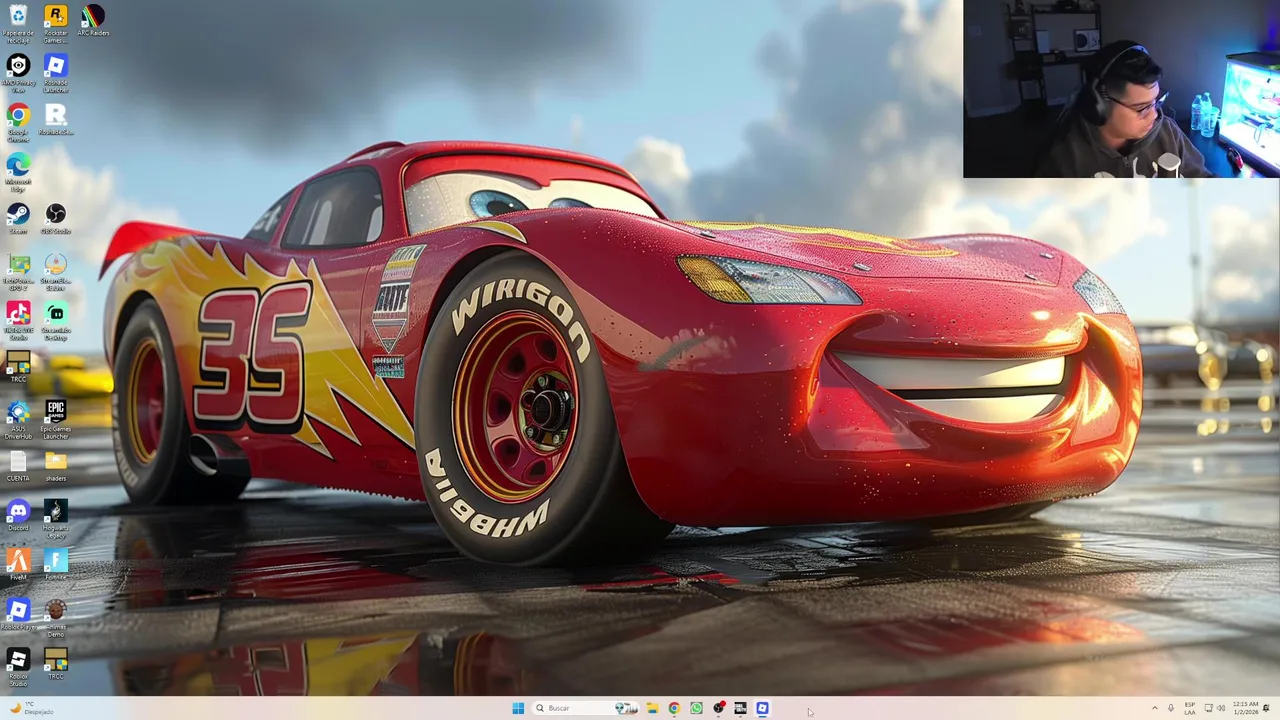This screenshot has height=720, width=1280.
Task: Select the ARC Raiders desktop shortcut
Action: tap(93, 20)
